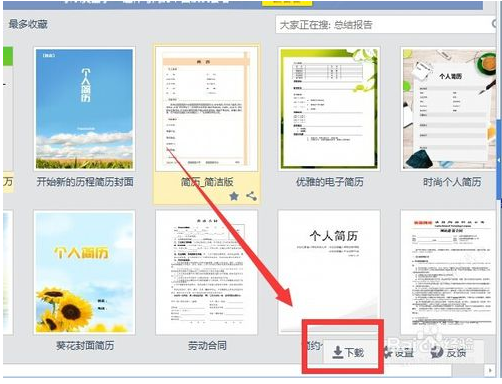Open 开始新的历程简历封面 template thumbnail
The height and width of the screenshot is (384, 502).
coord(84,109)
